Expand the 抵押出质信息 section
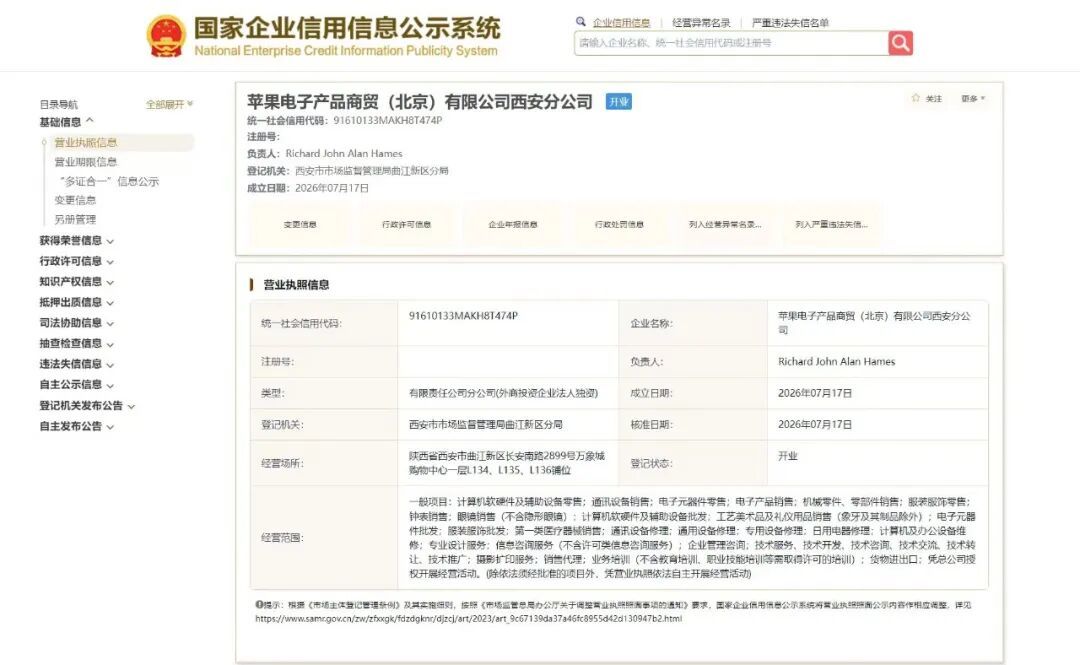 pyautogui.click(x=76, y=303)
